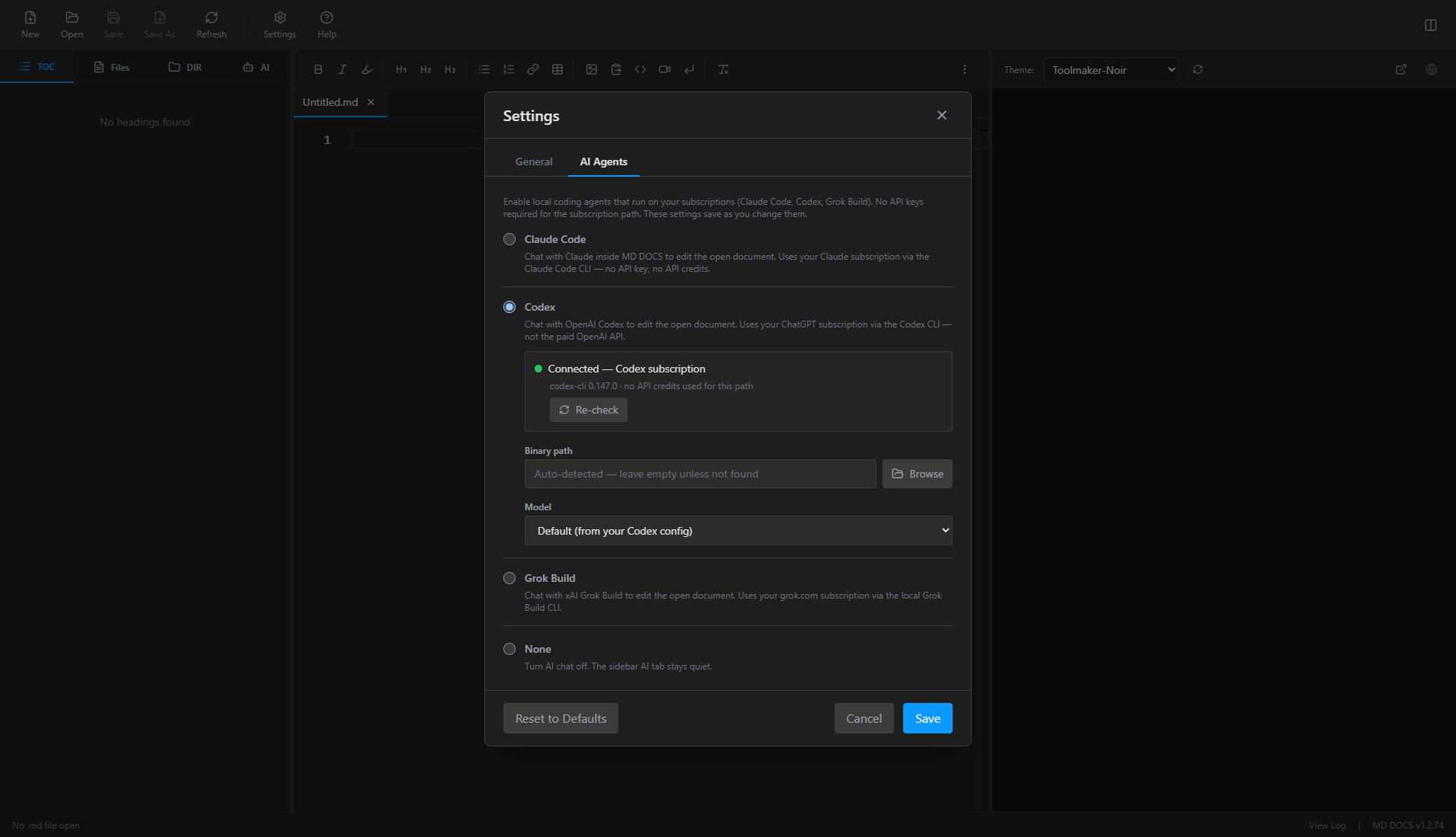
Task: Open the Files sidebar tab
Action: pyautogui.click(x=111, y=67)
